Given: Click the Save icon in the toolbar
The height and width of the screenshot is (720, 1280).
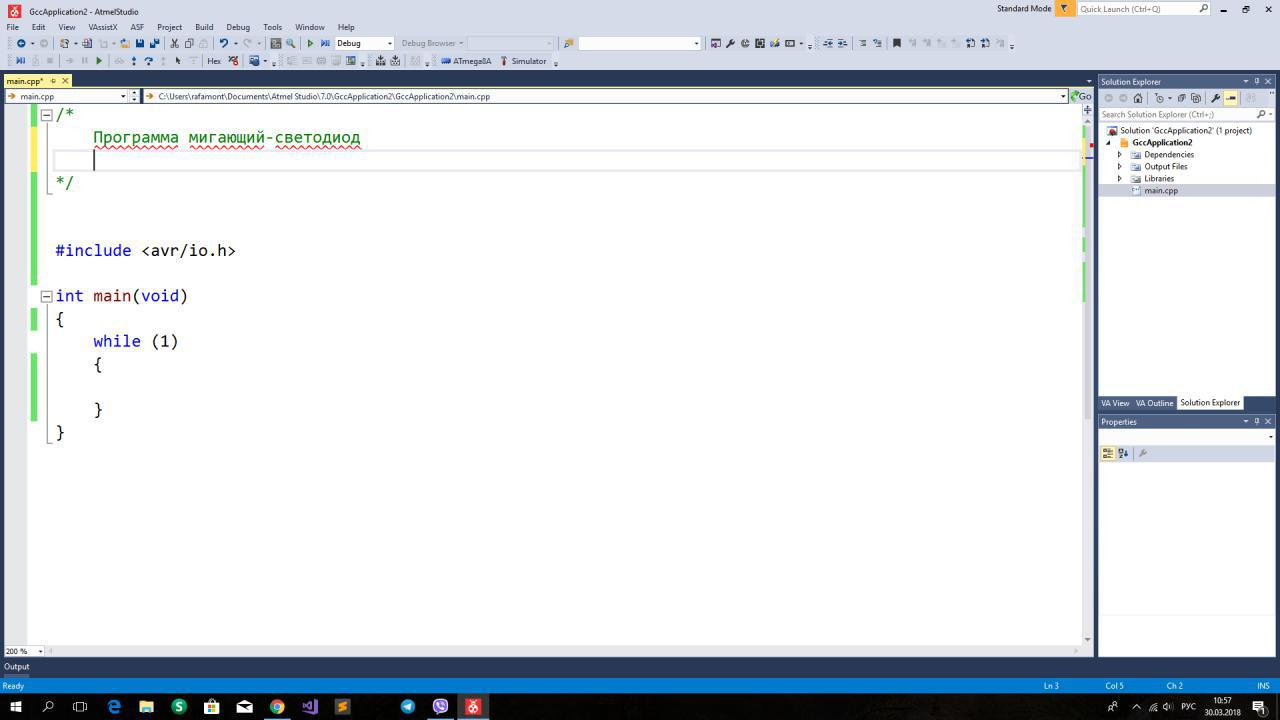Looking at the screenshot, I should pyautogui.click(x=139, y=43).
